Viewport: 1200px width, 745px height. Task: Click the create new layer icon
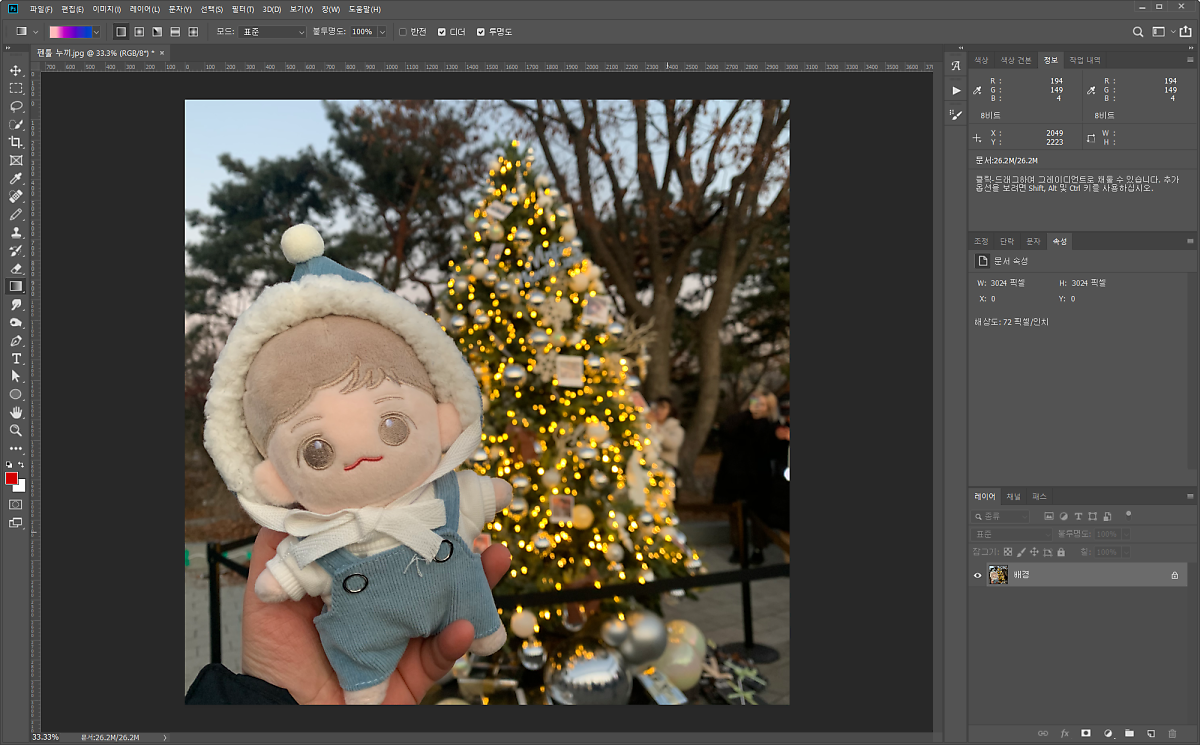(1151, 734)
